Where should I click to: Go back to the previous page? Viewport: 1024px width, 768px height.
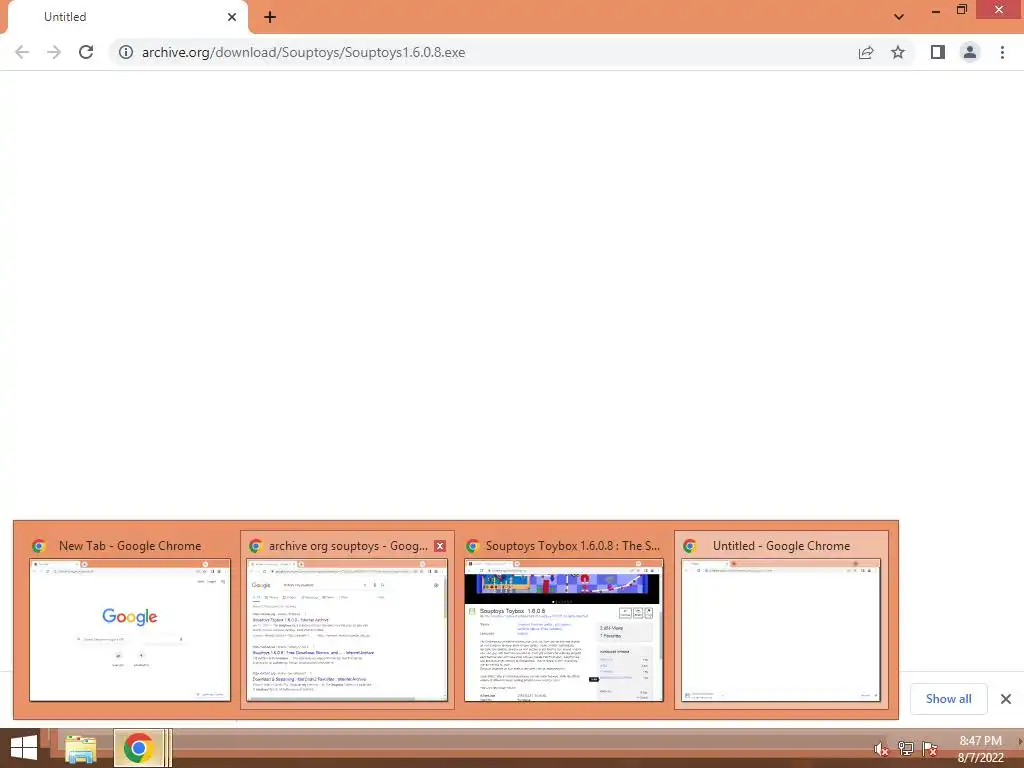tap(22, 52)
